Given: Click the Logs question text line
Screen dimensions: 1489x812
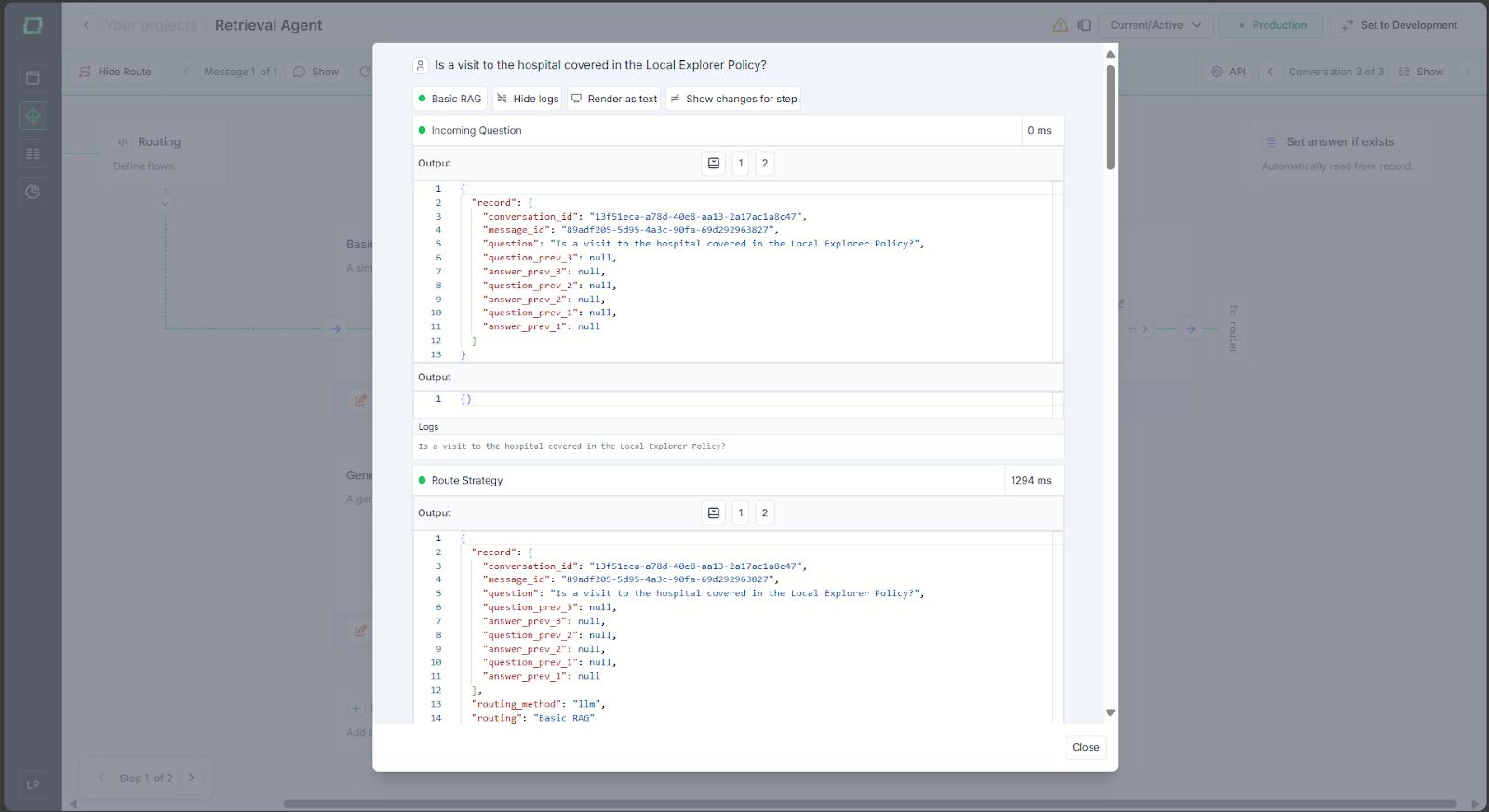Looking at the screenshot, I should 571,446.
